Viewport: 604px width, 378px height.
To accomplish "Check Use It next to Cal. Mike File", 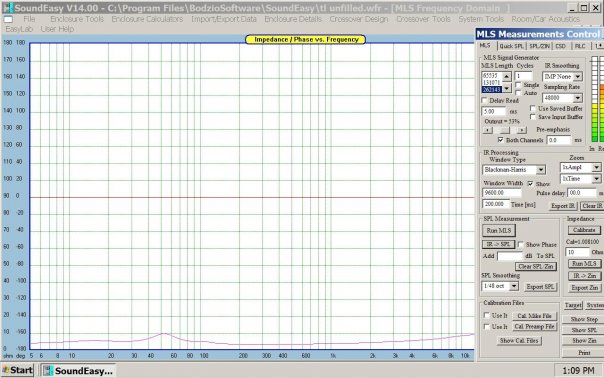I will point(487,315).
